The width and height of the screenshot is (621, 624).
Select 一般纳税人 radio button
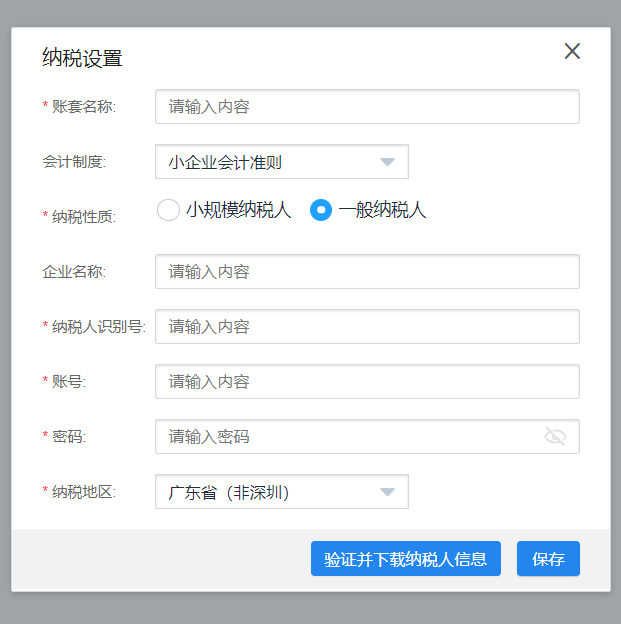pyautogui.click(x=321, y=210)
